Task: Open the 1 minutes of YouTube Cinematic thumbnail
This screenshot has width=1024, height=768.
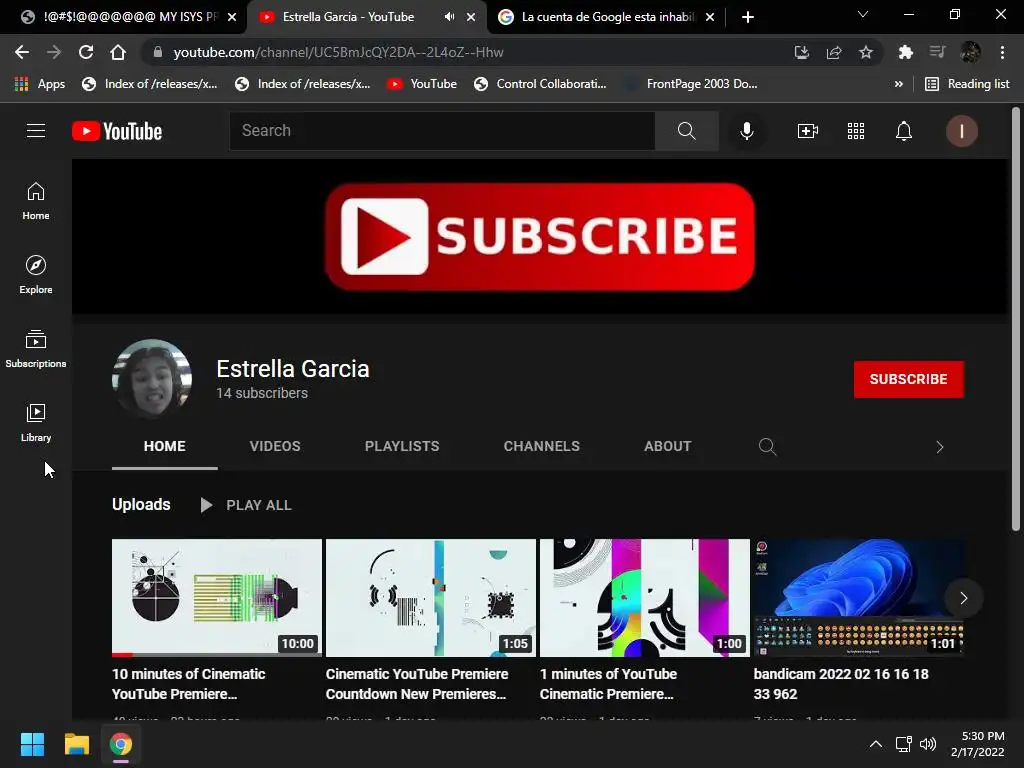Action: pyautogui.click(x=645, y=598)
